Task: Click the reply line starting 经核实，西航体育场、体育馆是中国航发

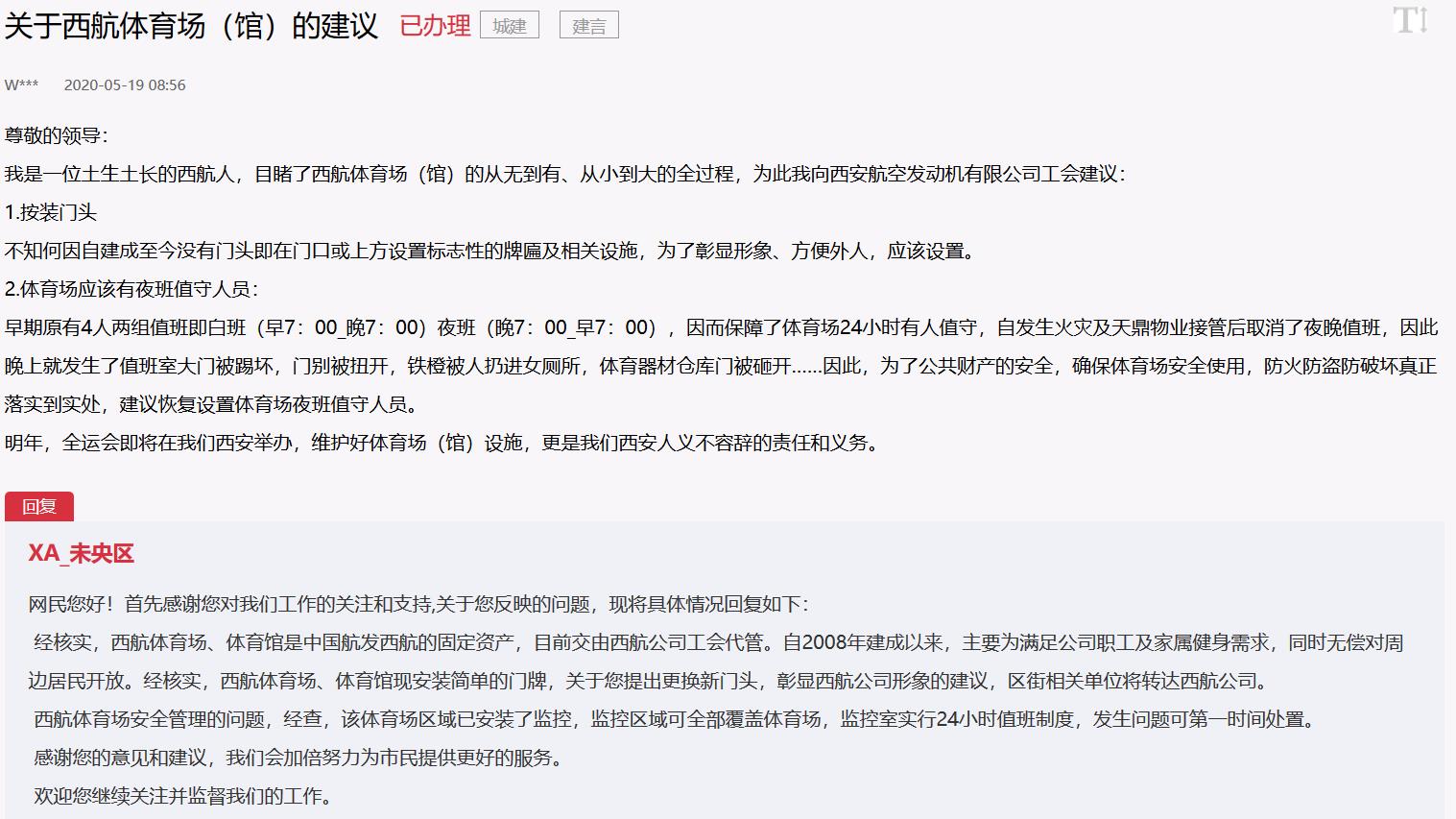Action: [719, 642]
